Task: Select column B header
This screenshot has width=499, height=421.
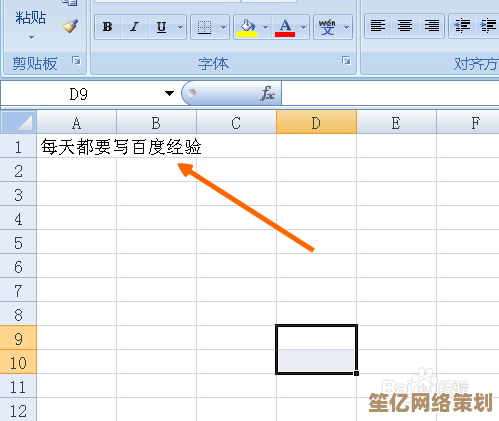Action: point(156,123)
